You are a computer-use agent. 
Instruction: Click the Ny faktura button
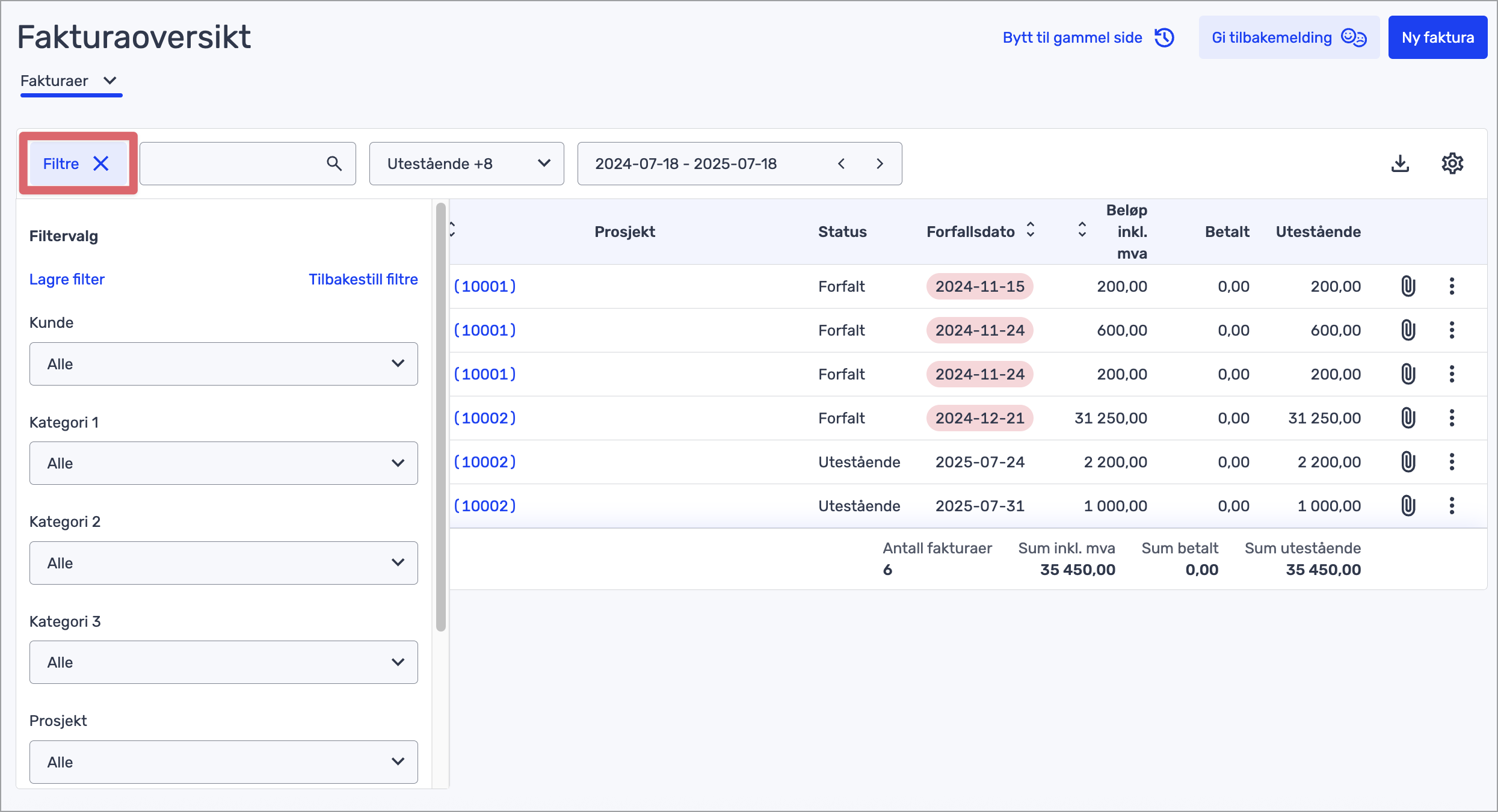coord(1437,37)
